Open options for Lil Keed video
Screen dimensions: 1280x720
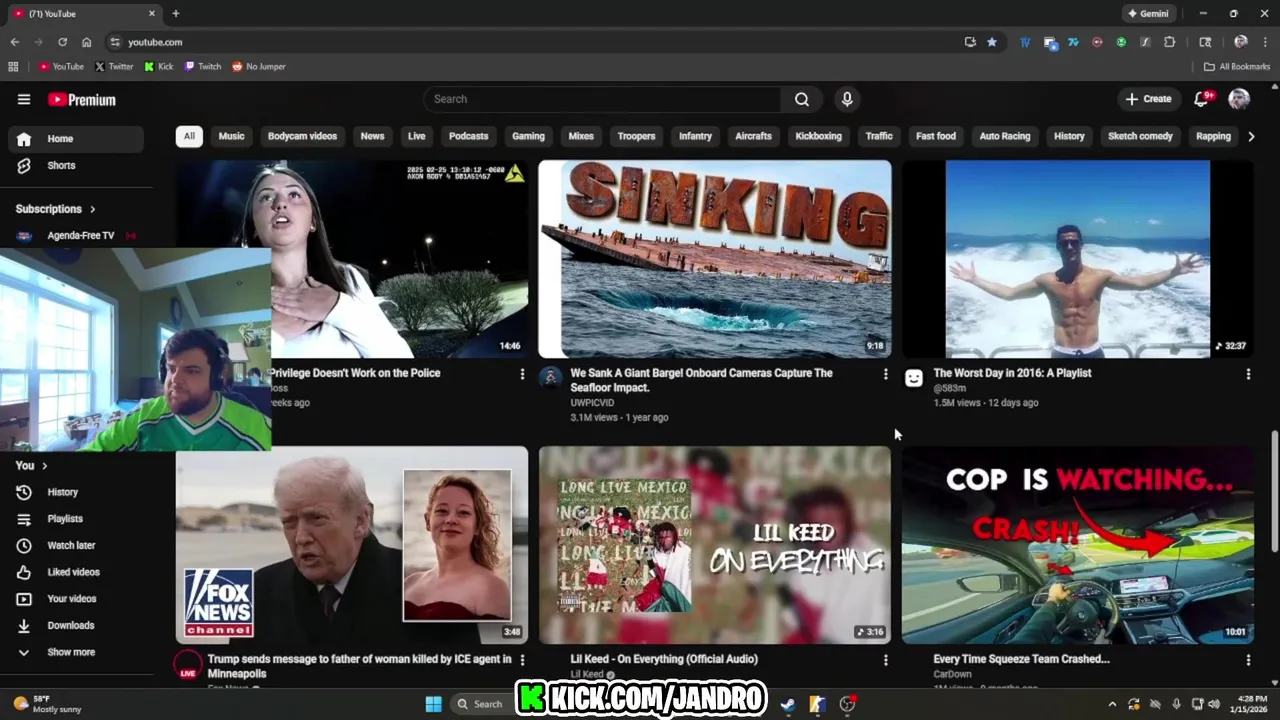pyautogui.click(x=885, y=660)
